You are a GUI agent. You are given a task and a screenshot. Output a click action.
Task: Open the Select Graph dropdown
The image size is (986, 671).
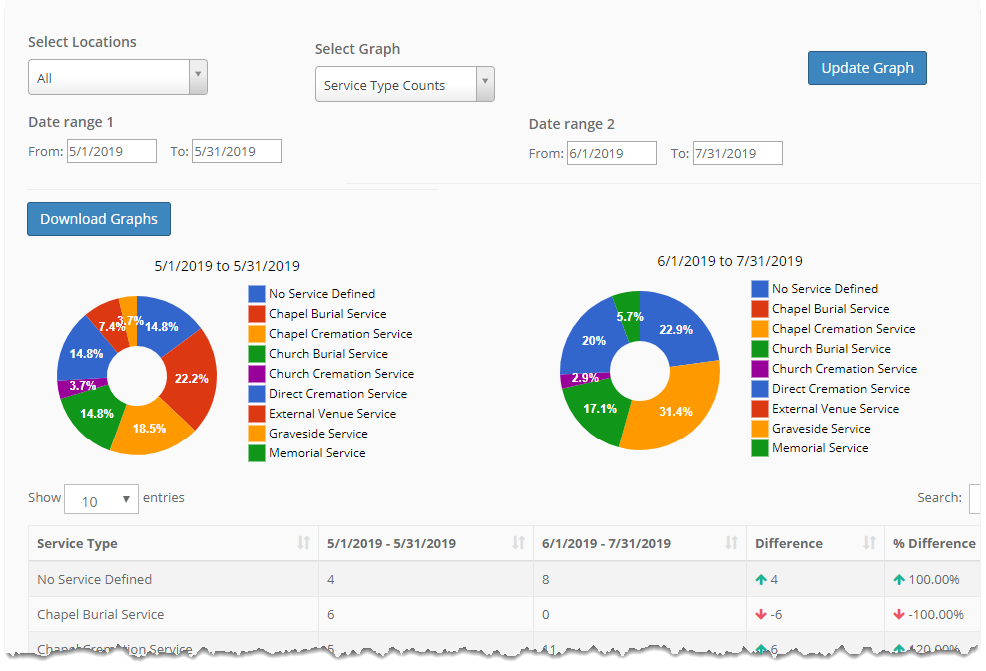coord(404,85)
